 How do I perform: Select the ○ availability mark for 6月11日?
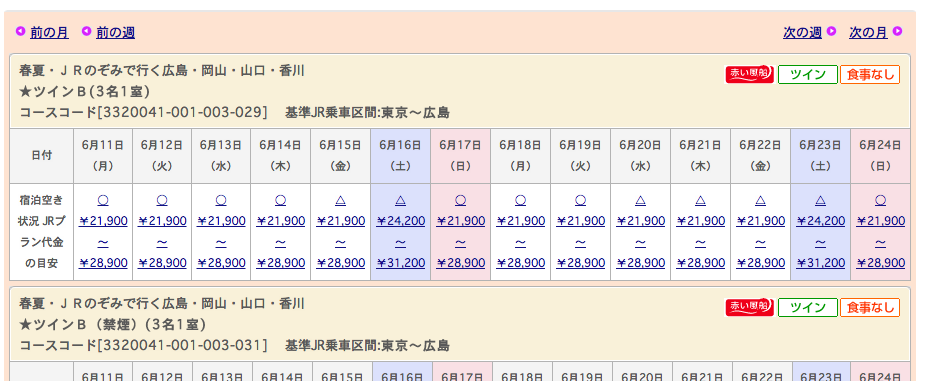point(103,201)
